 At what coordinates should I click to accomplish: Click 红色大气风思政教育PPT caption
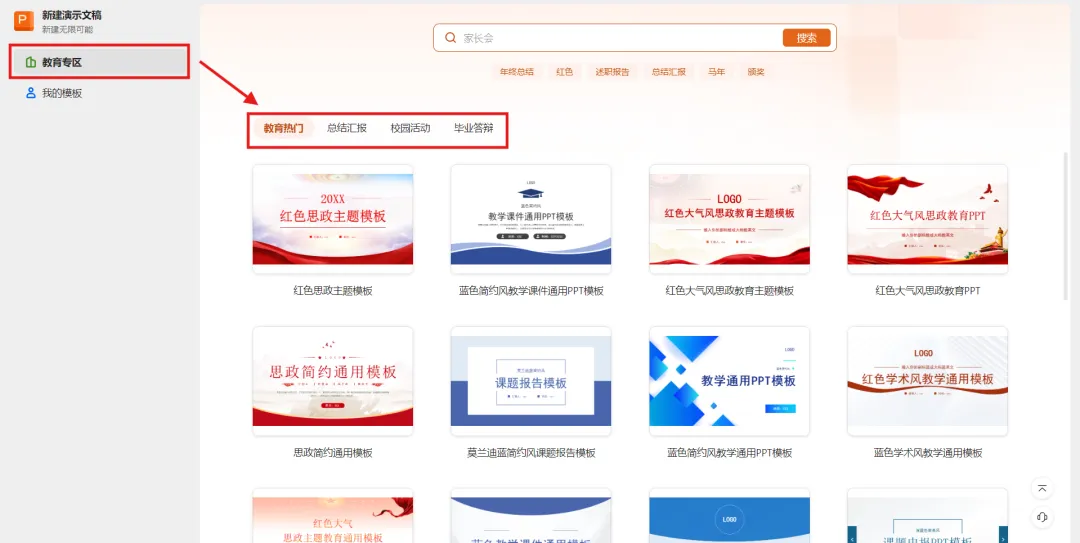coord(928,291)
